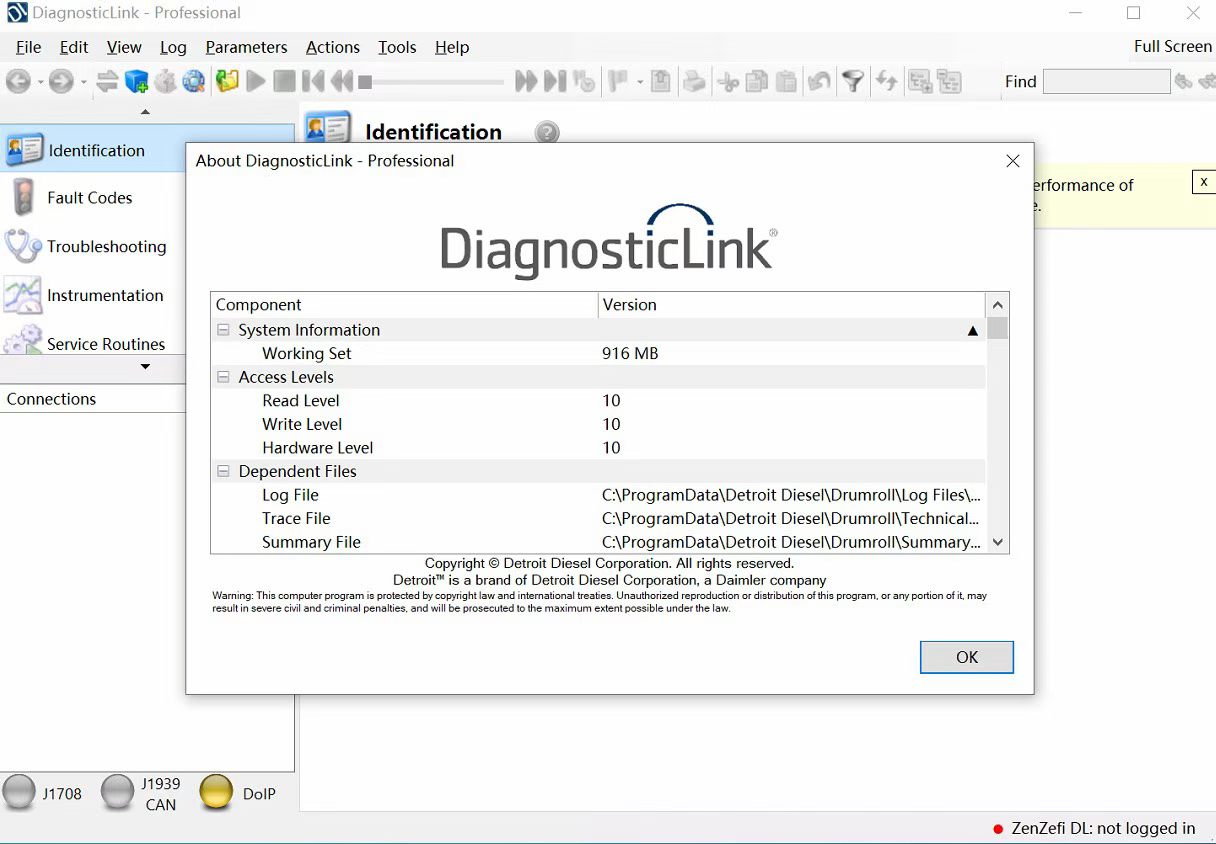Click the Refresh arrows toolbar icon
The height and width of the screenshot is (844, 1216).
pyautogui.click(x=885, y=82)
